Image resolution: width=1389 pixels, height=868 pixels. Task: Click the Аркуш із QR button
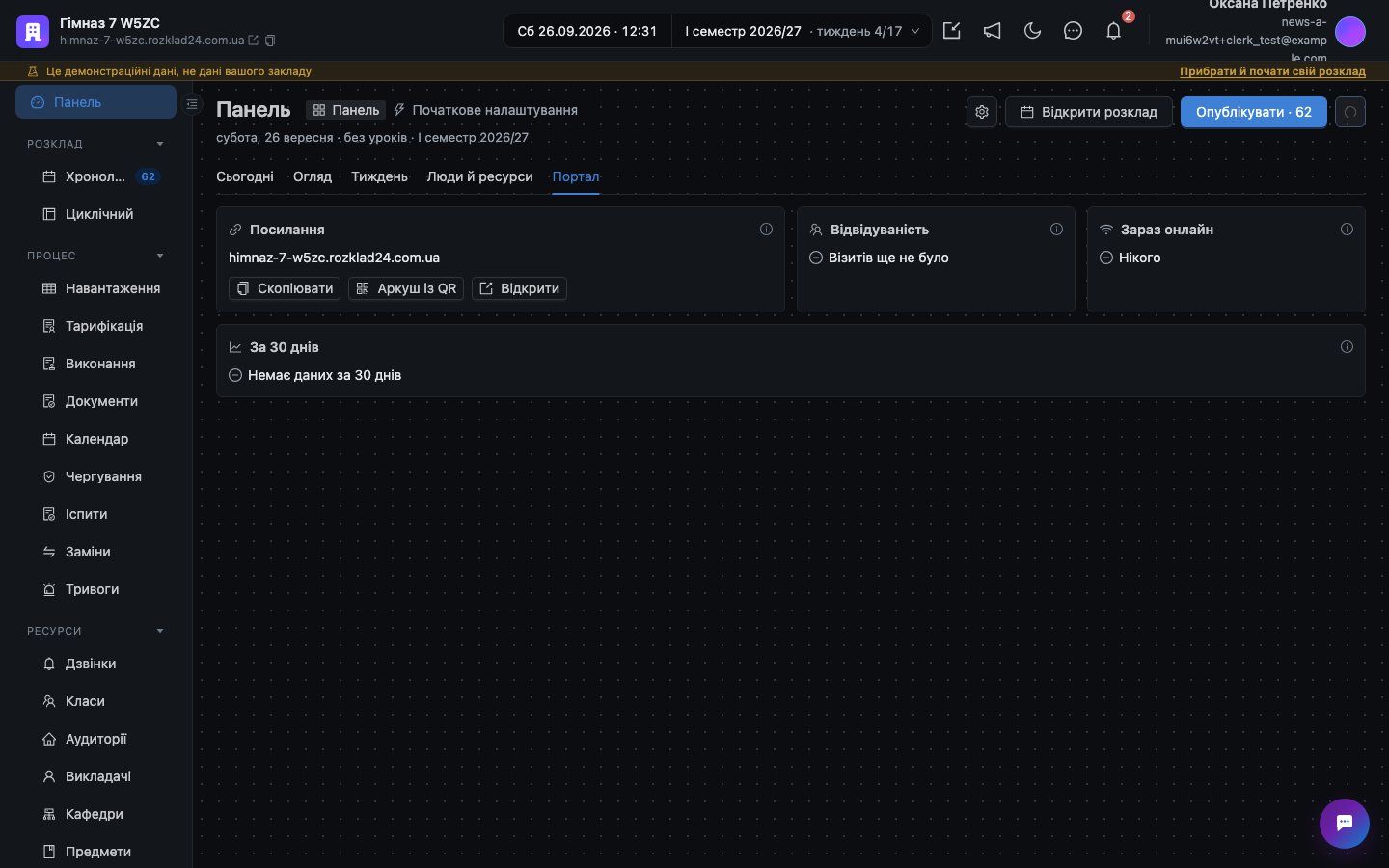(x=406, y=288)
